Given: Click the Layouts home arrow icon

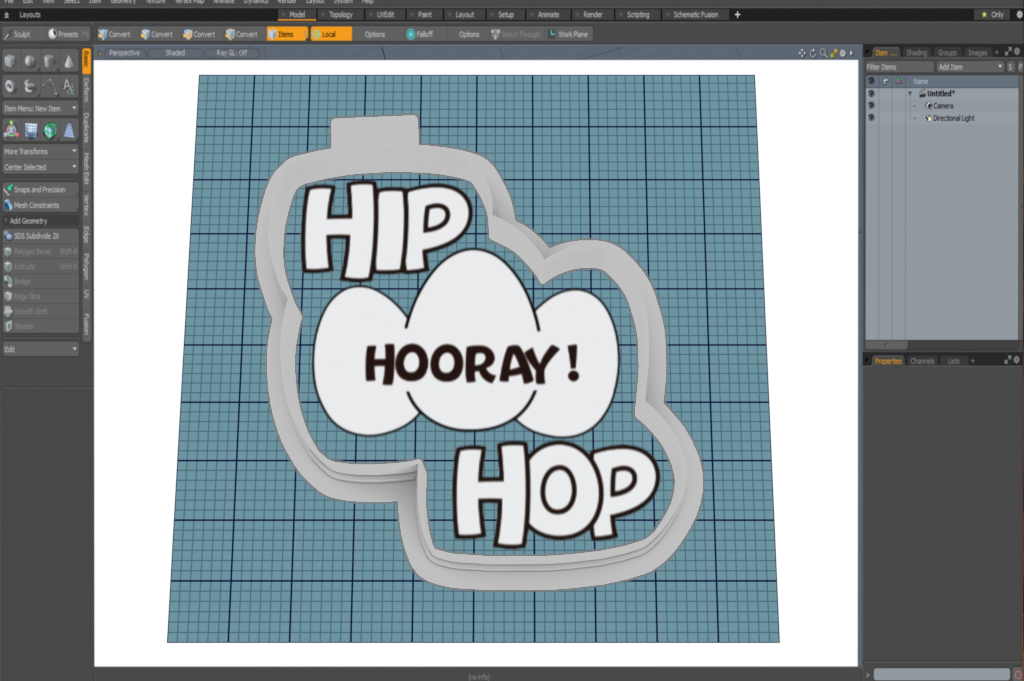Looking at the screenshot, I should [x=7, y=14].
